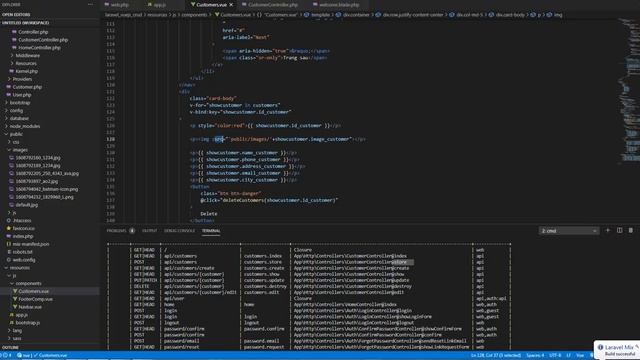Kill terminal with trash icon
The image size is (640, 360).
[x=631, y=231]
